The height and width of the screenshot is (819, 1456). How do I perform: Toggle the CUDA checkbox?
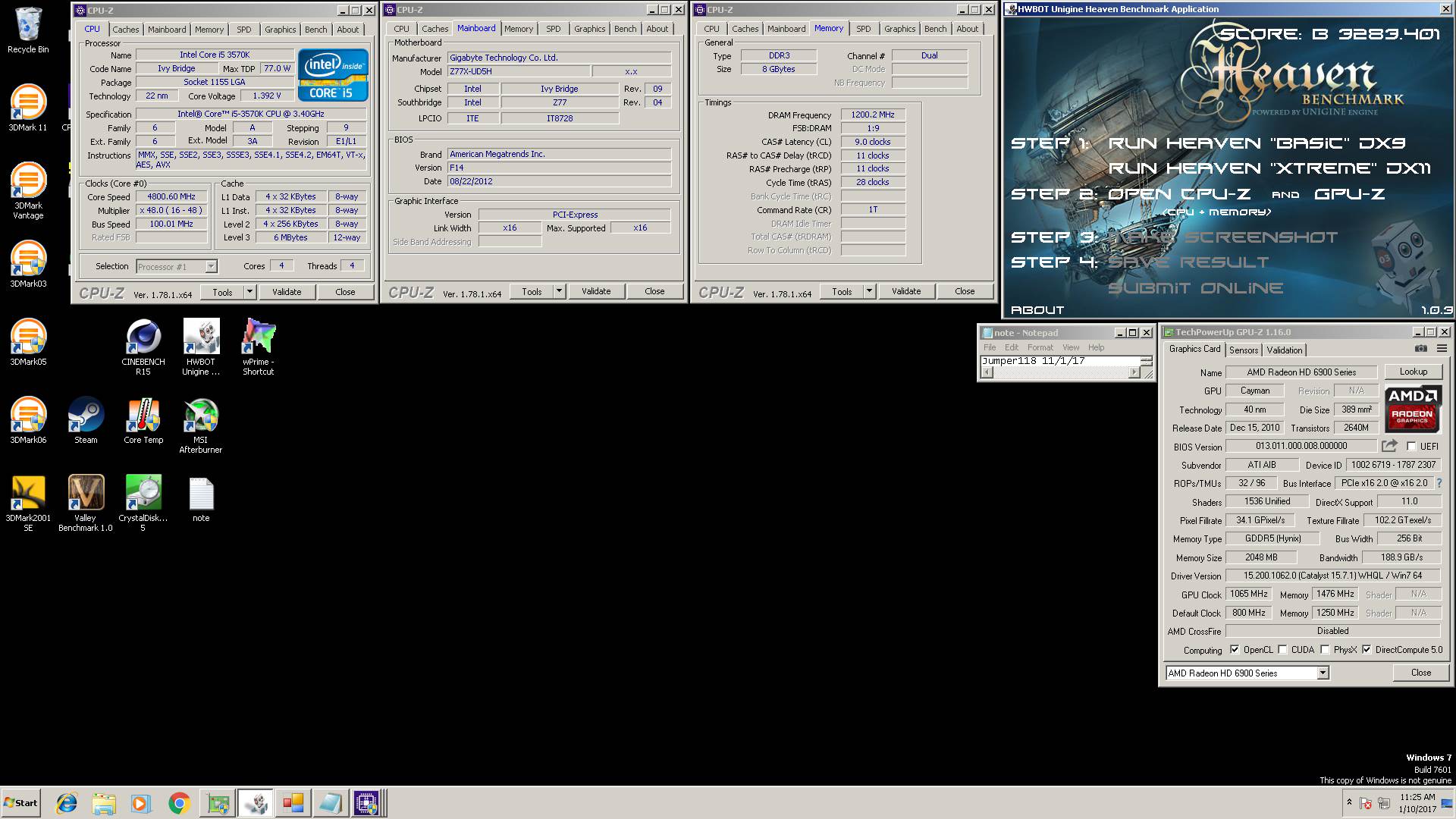(x=1282, y=649)
